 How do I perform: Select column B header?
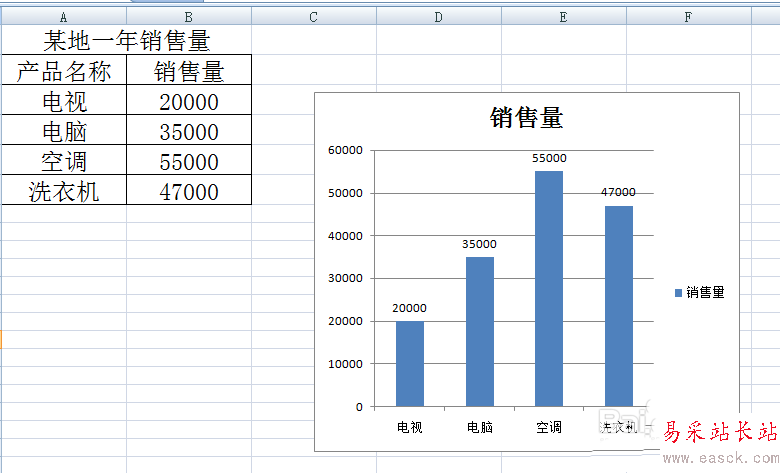pos(189,17)
